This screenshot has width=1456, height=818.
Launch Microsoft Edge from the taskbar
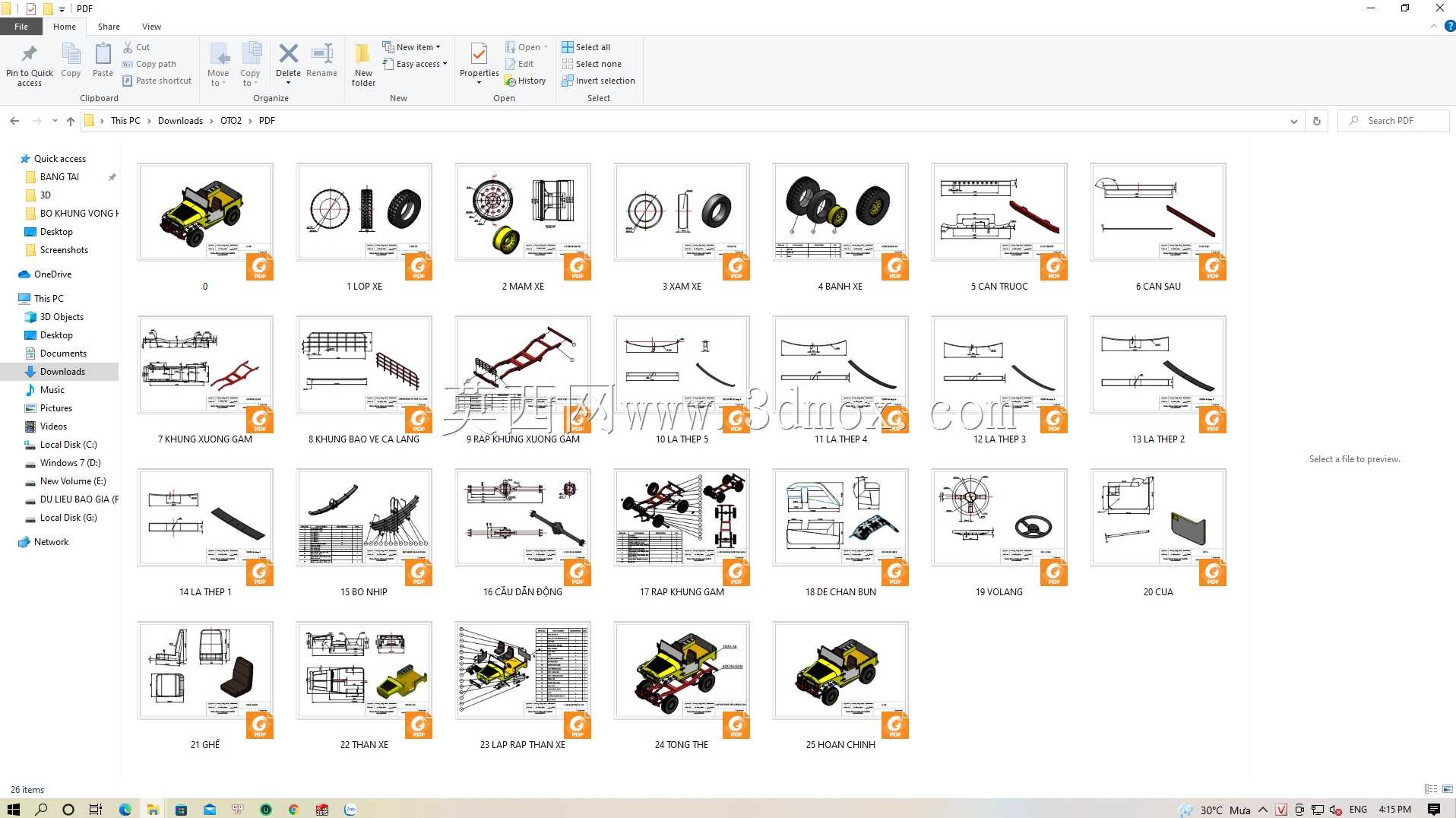[x=125, y=809]
